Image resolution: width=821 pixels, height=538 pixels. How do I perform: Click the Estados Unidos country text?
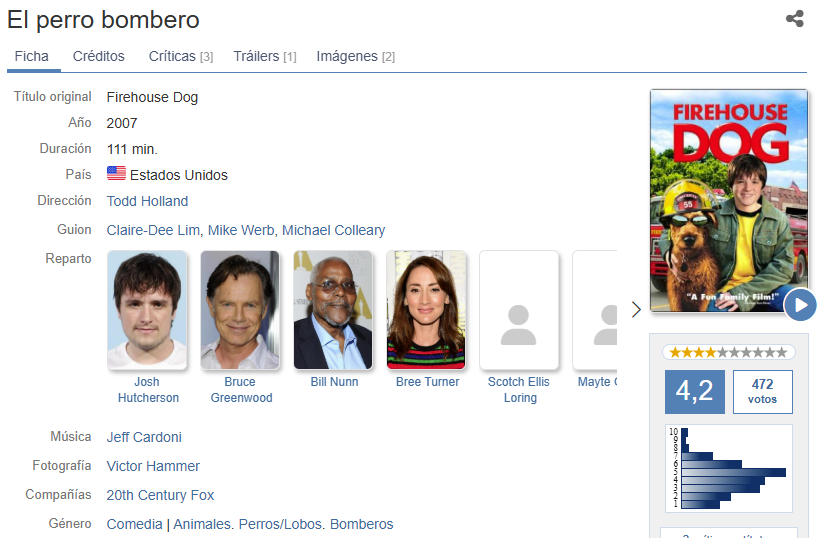click(179, 175)
